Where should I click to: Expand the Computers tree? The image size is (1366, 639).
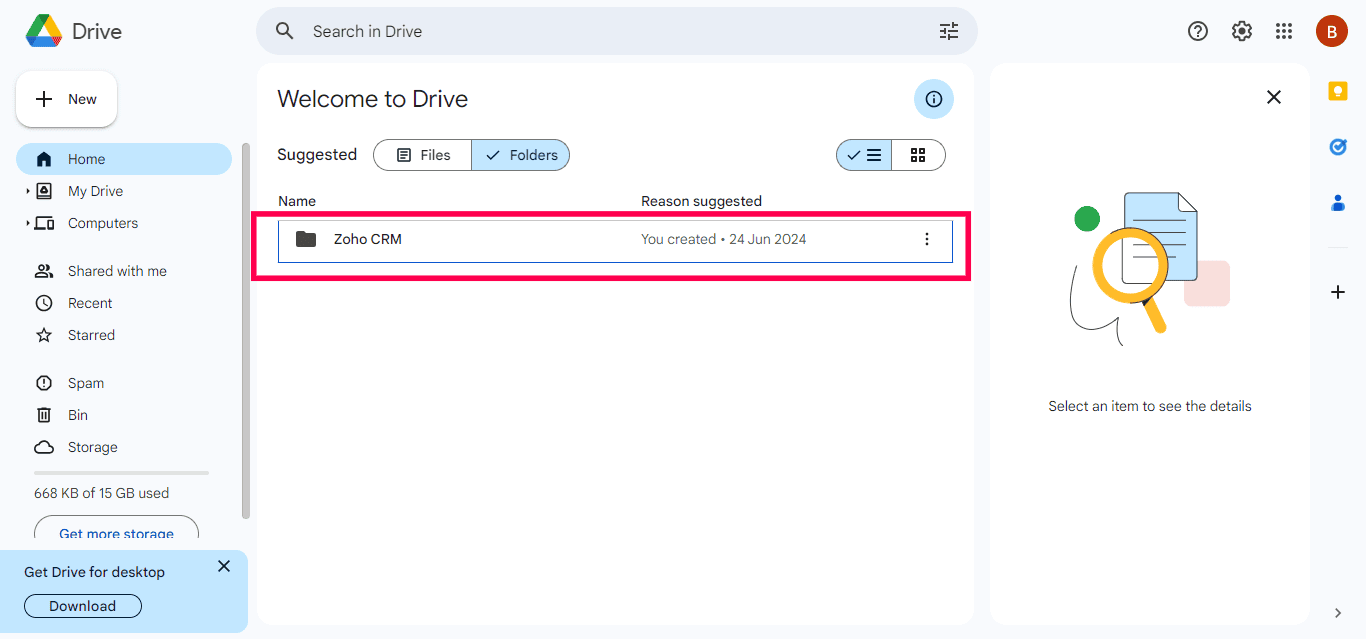[28, 223]
